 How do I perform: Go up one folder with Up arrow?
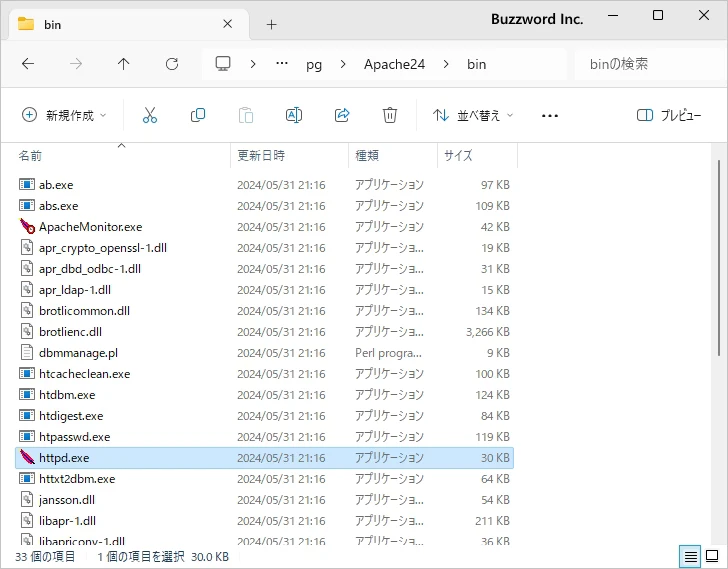point(123,64)
